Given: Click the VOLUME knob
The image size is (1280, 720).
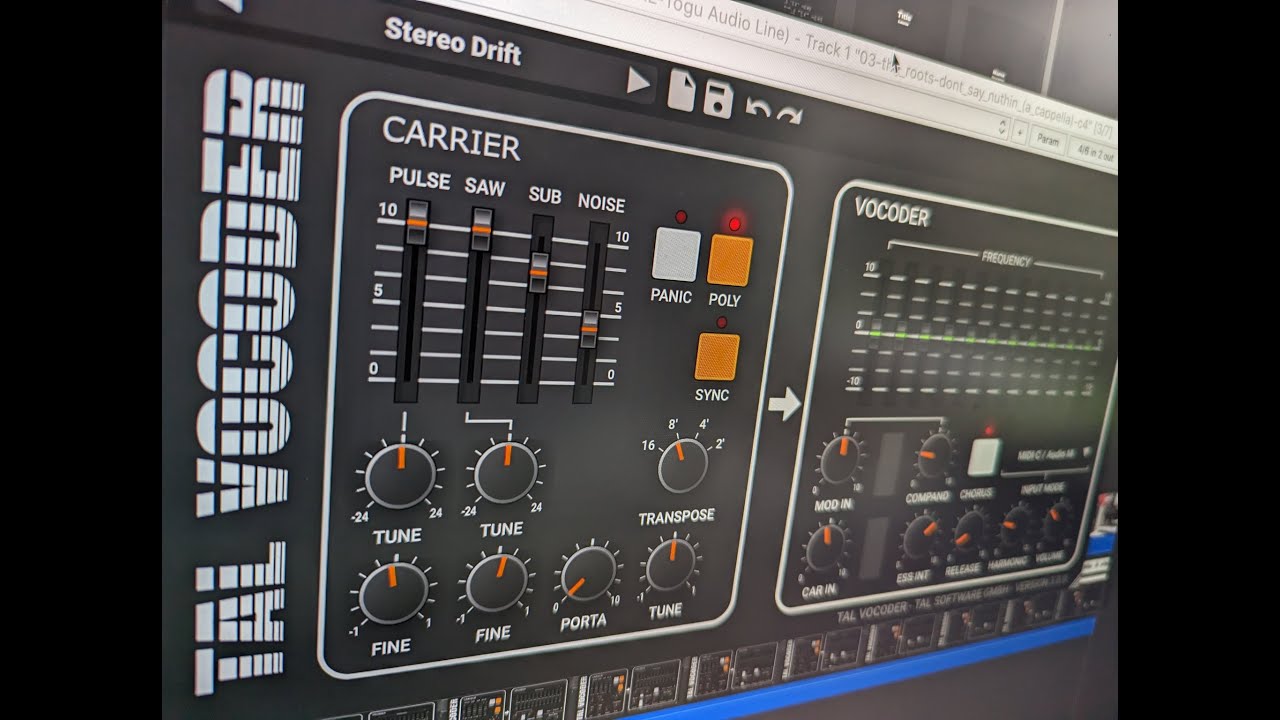Looking at the screenshot, I should coord(1056,520).
